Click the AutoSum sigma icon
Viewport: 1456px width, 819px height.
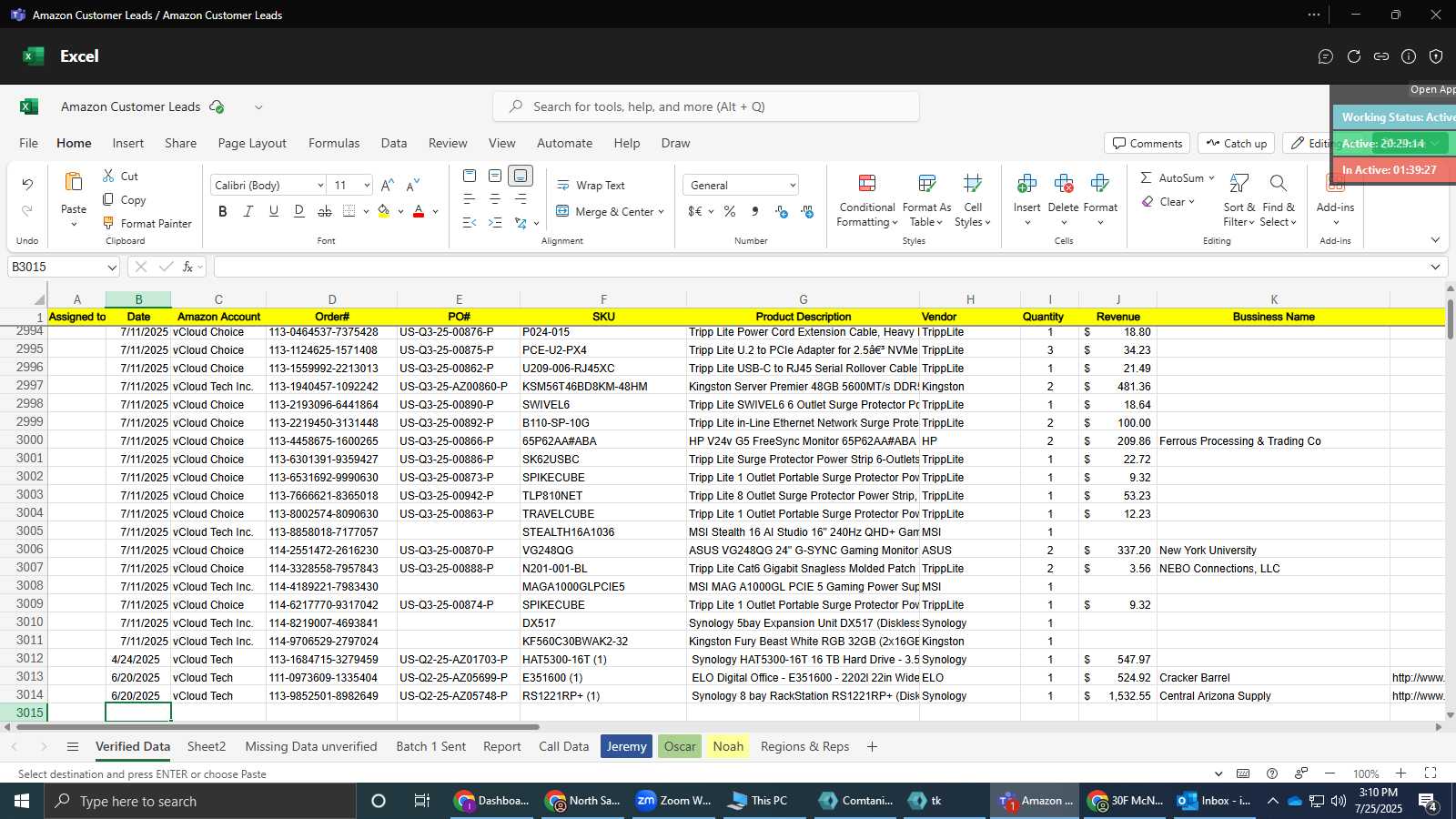click(1147, 177)
